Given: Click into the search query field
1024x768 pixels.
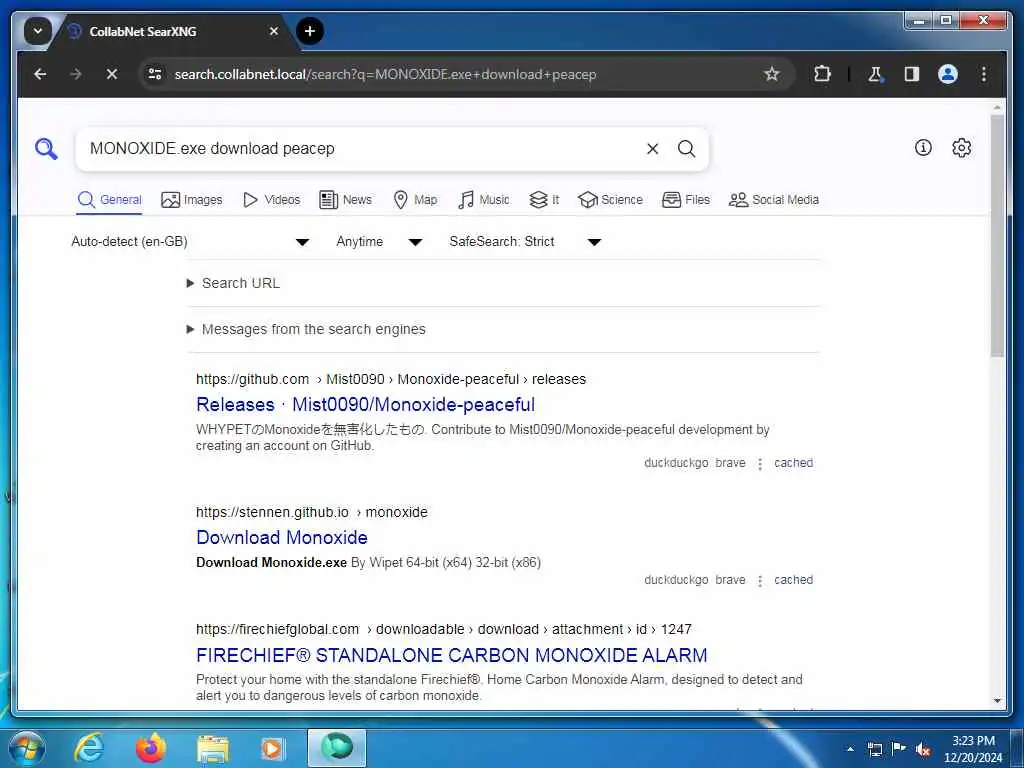Looking at the screenshot, I should click(x=359, y=149).
